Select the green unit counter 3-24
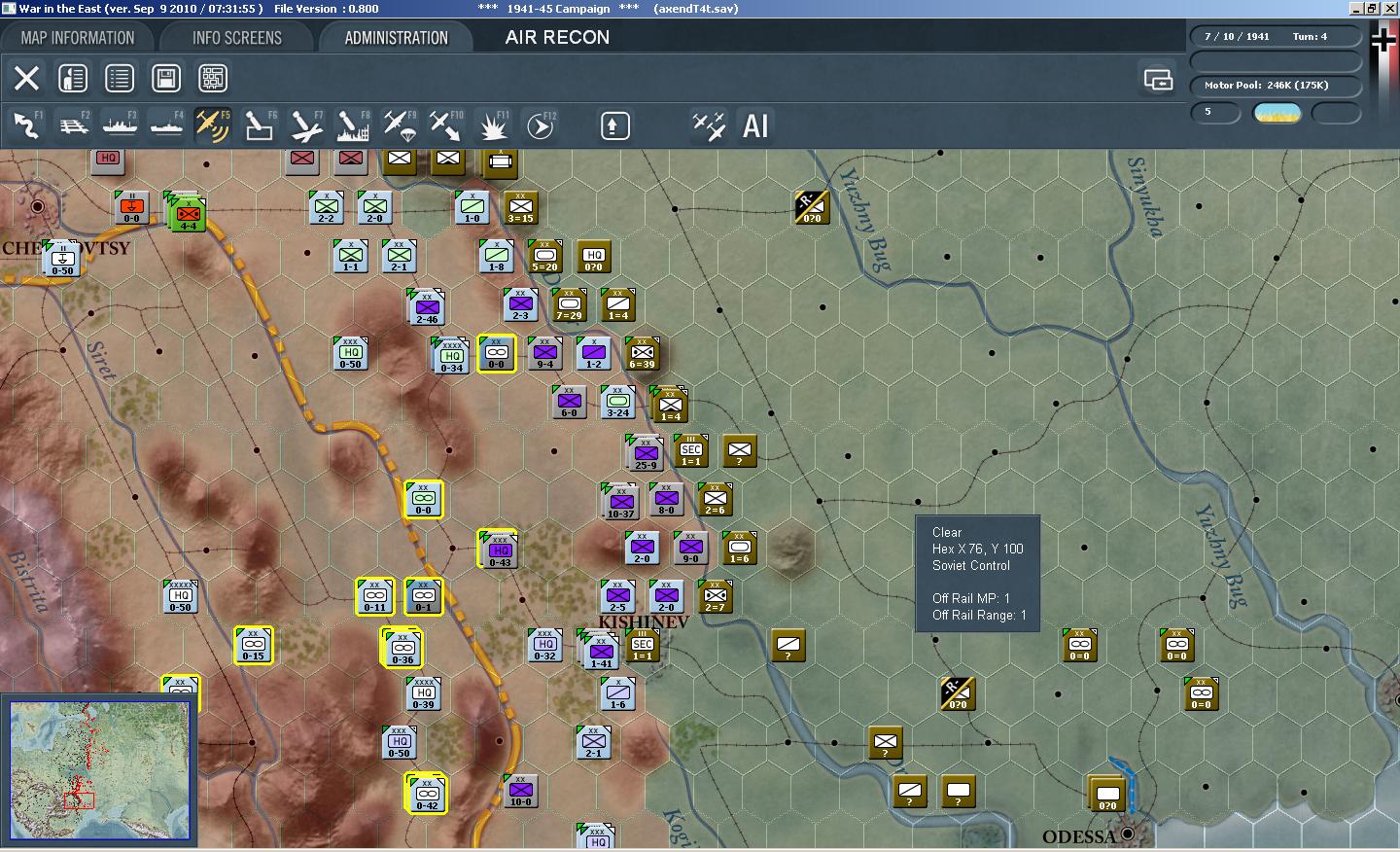1400x852 pixels. point(618,403)
